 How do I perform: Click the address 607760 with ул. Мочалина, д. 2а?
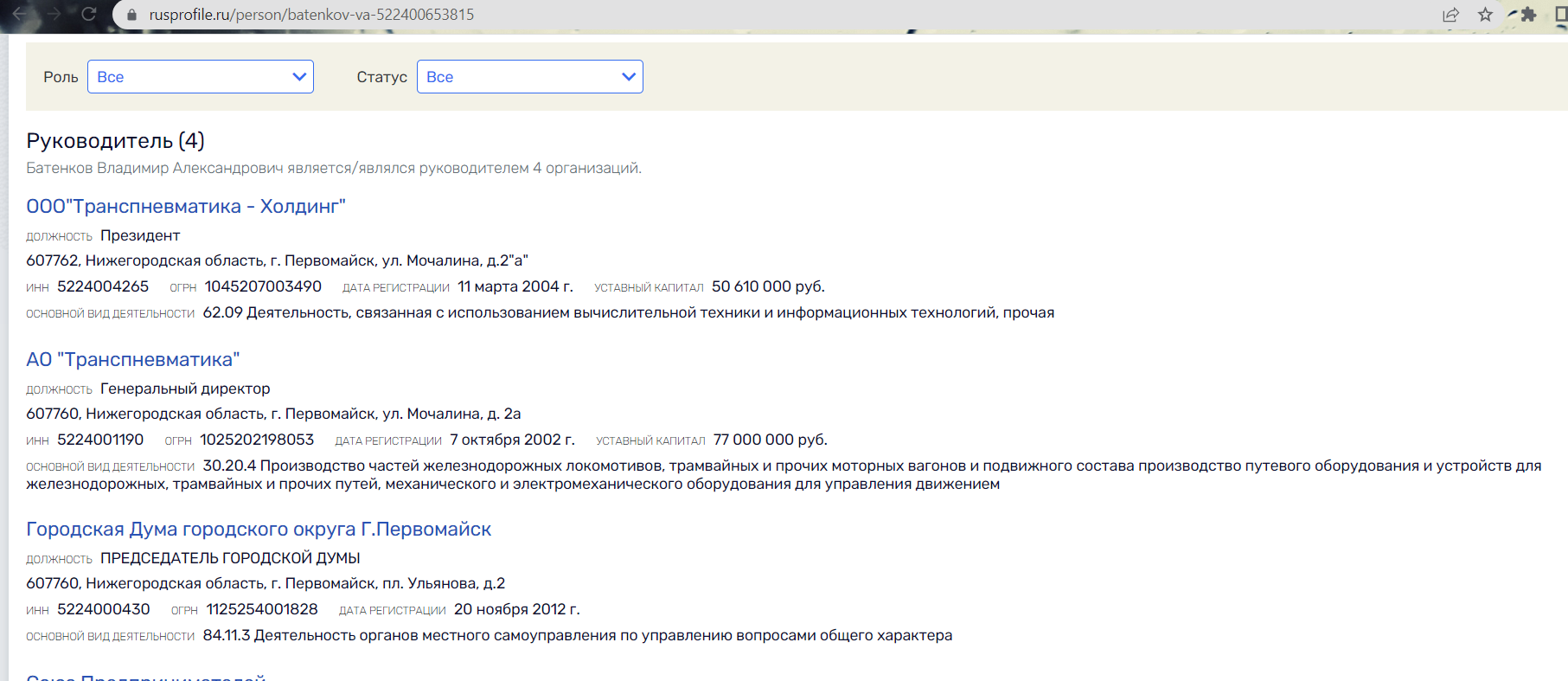tap(273, 414)
